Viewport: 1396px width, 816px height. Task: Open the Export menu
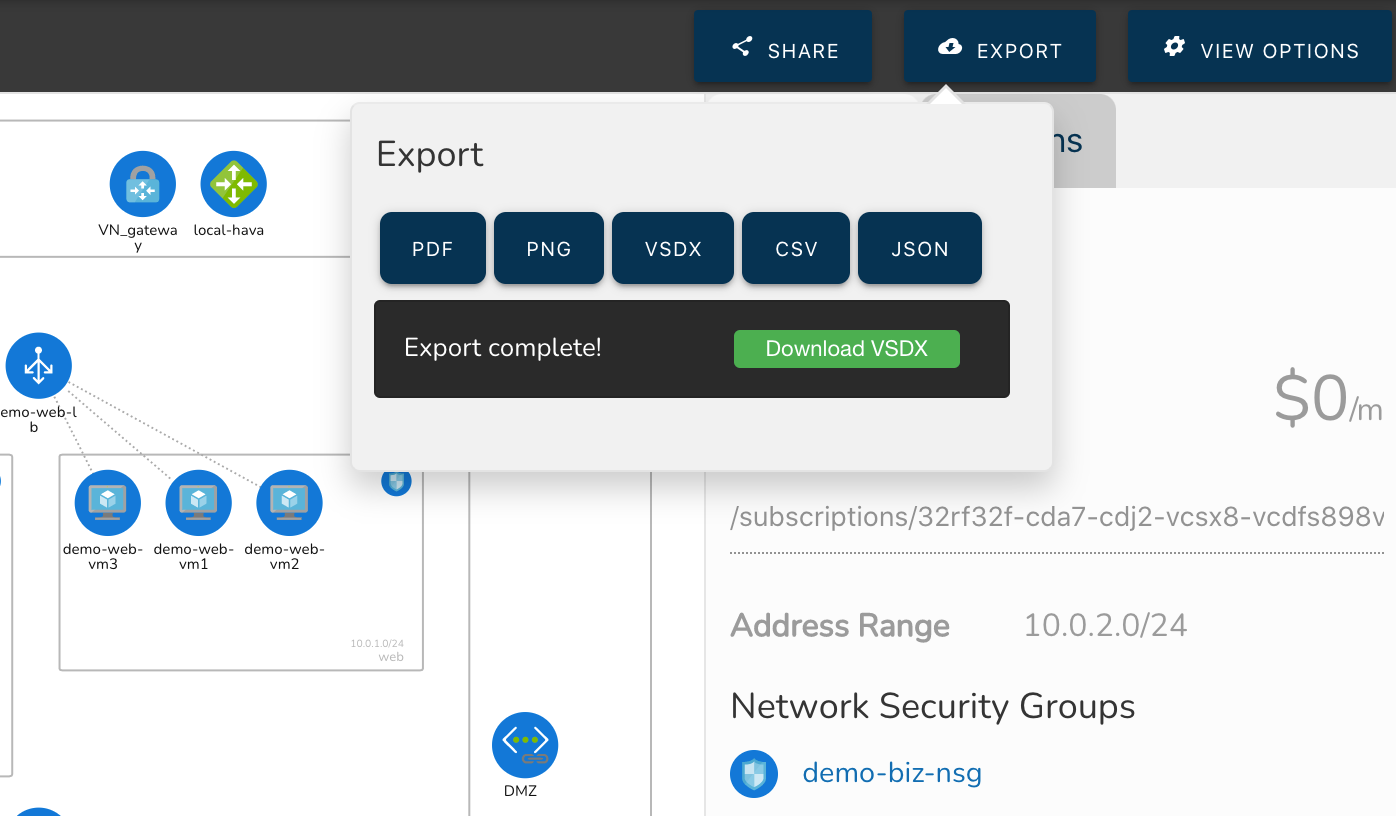(999, 46)
